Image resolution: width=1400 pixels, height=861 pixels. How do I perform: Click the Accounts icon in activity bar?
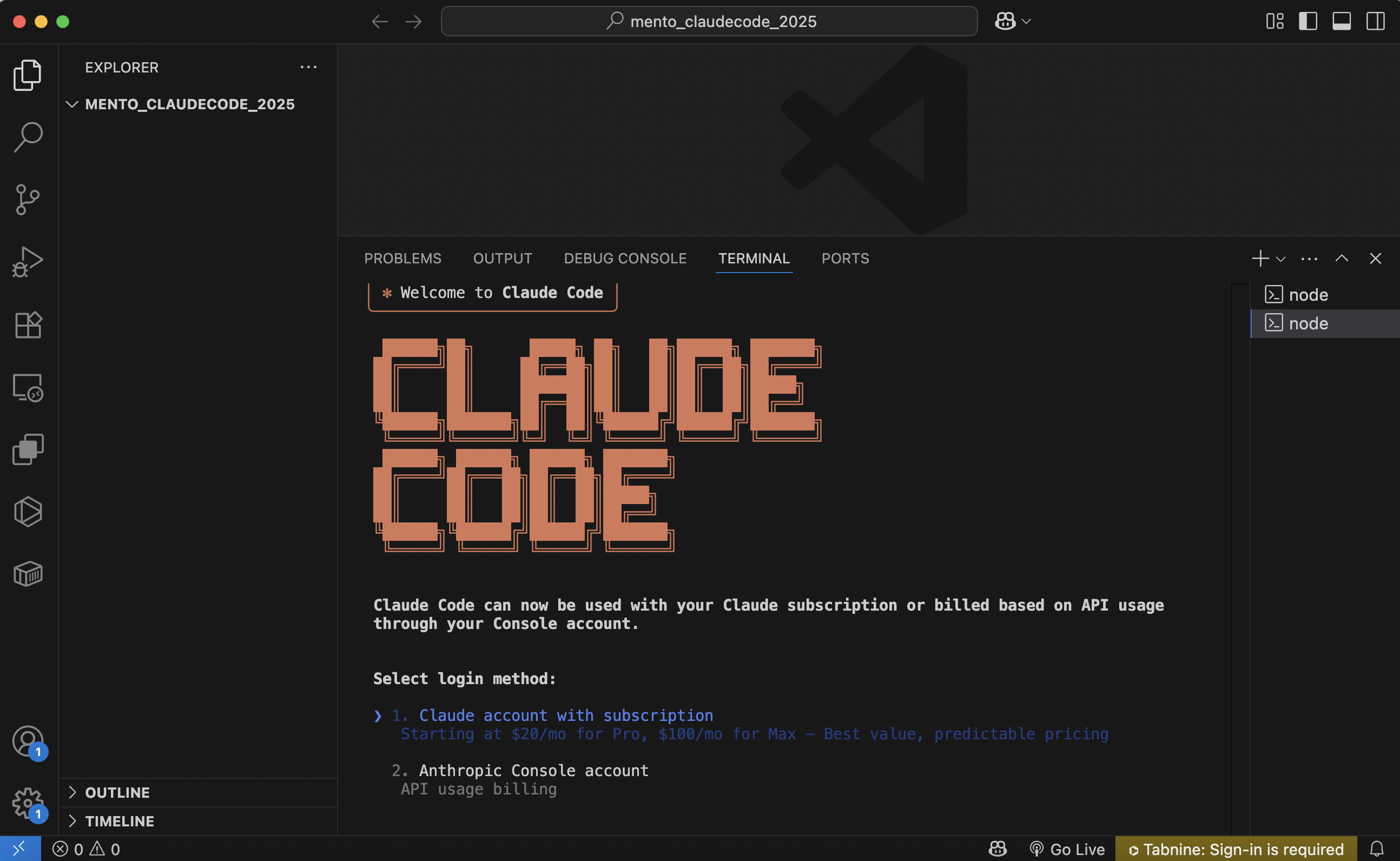(28, 741)
